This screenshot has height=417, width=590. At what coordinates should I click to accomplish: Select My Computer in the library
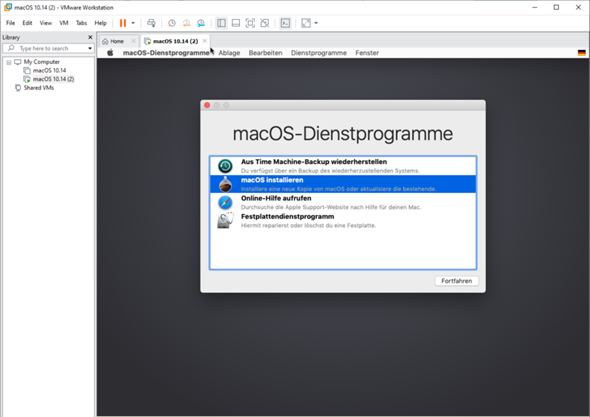[41, 62]
